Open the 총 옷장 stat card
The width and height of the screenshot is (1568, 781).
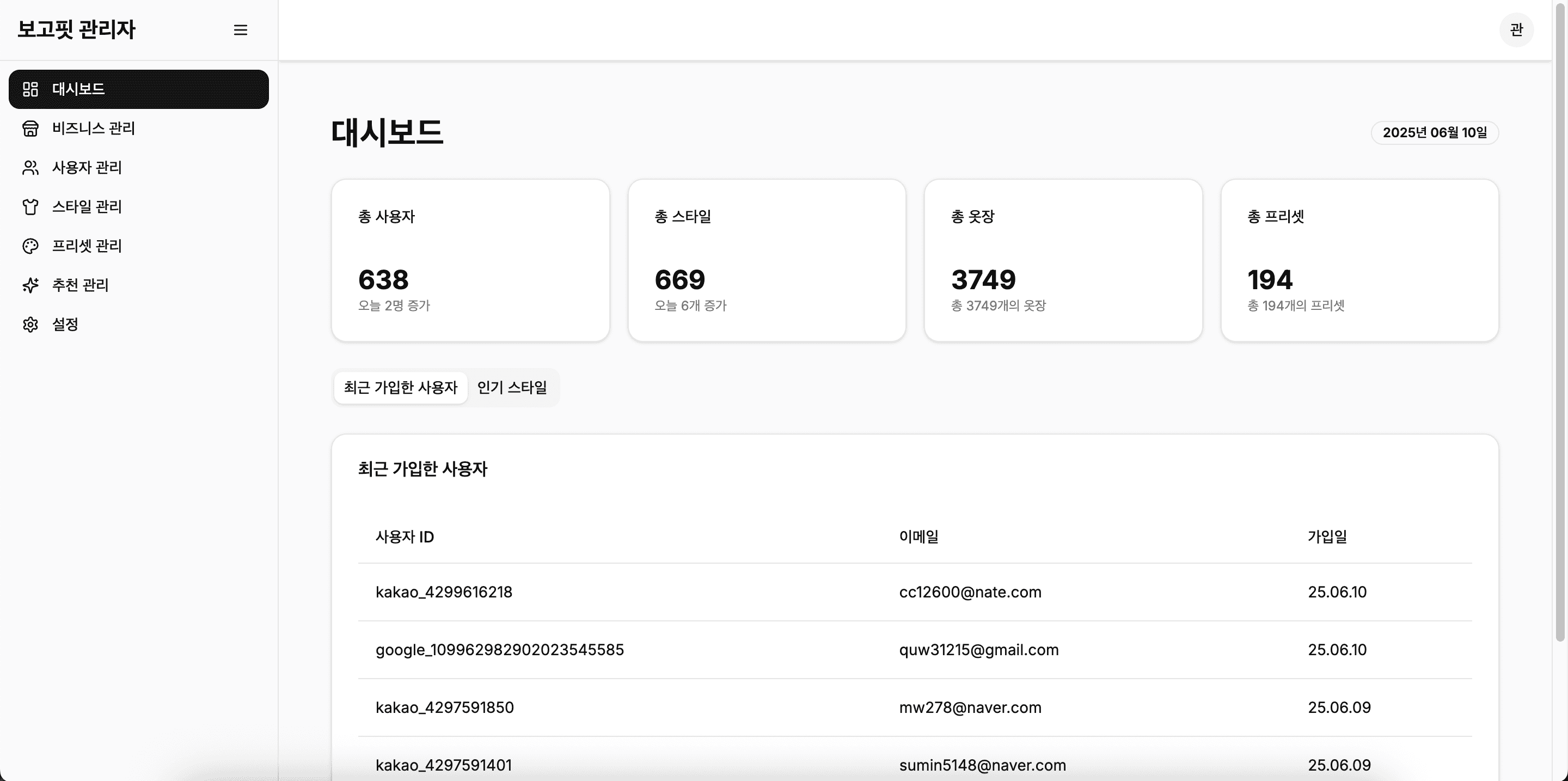tap(1063, 260)
